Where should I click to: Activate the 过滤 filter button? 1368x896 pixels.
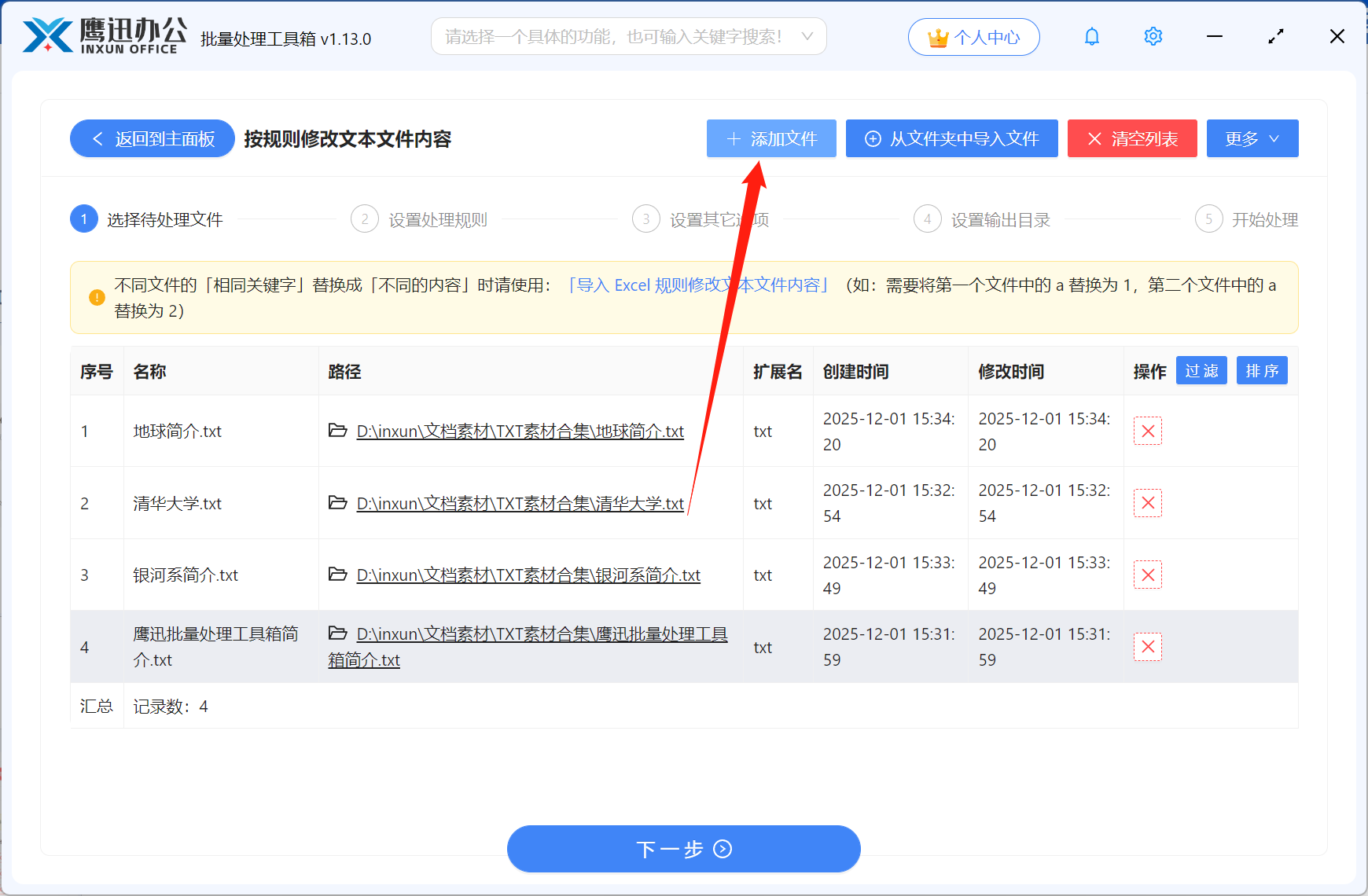pos(1201,370)
